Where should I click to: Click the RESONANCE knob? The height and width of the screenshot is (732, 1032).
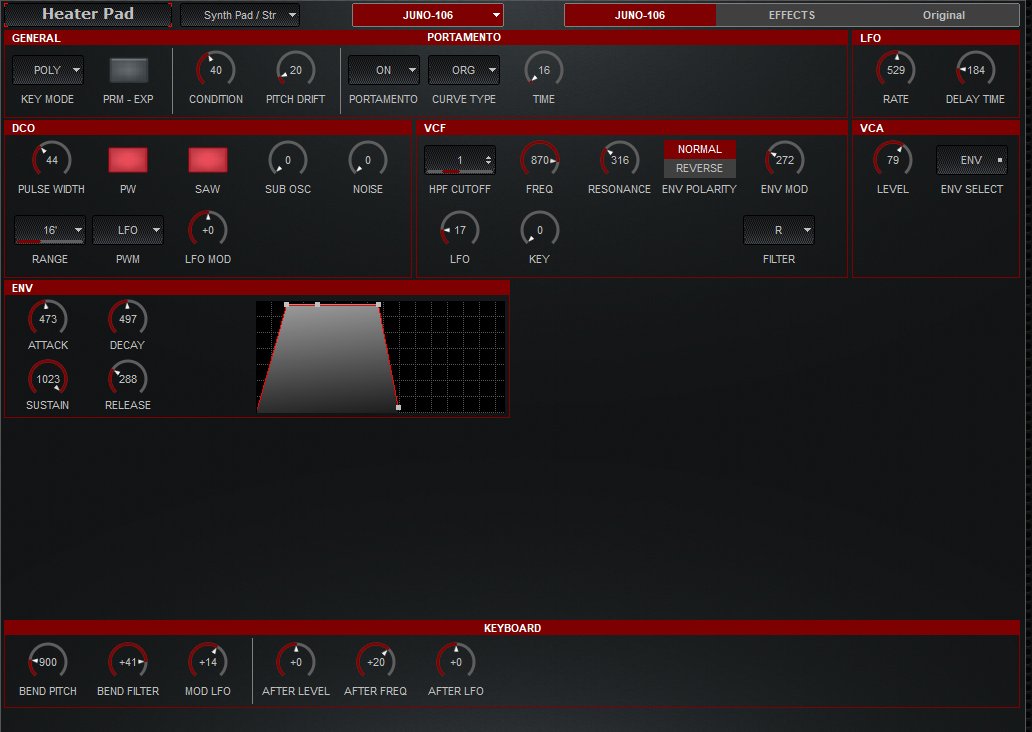[x=619, y=160]
